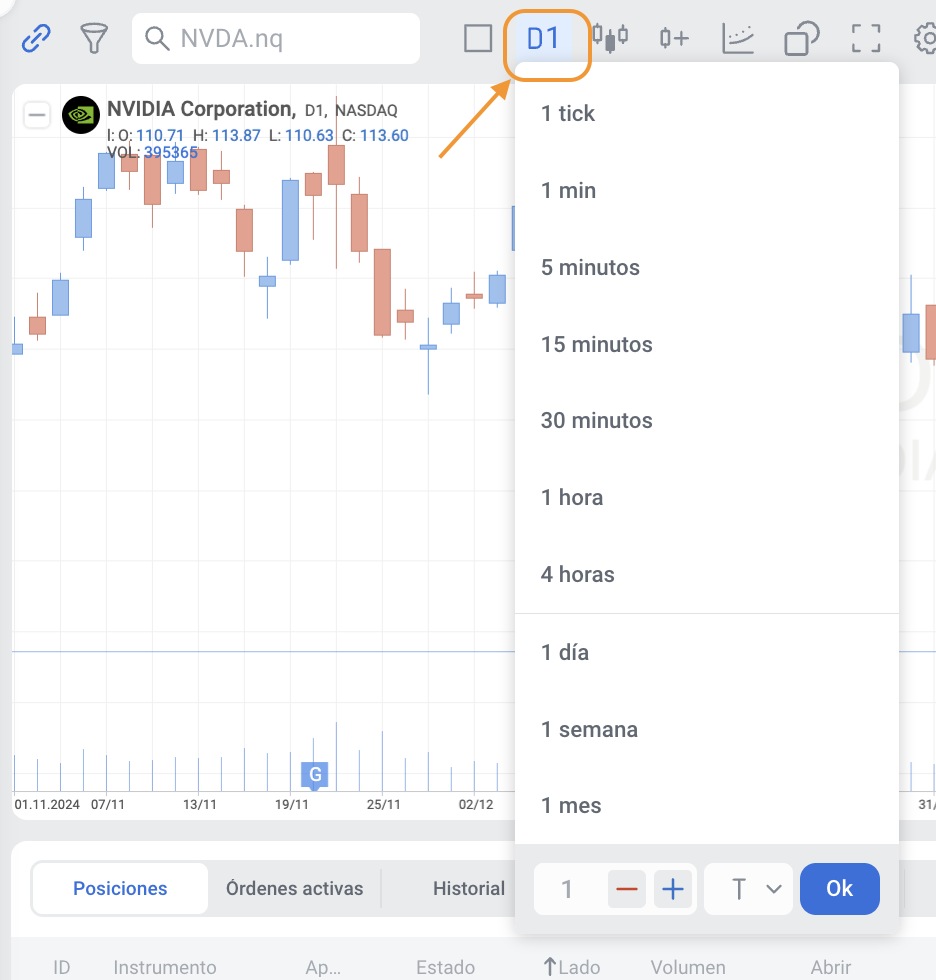Select 4 horas timeframe
This screenshot has height=980, width=936.
click(707, 574)
